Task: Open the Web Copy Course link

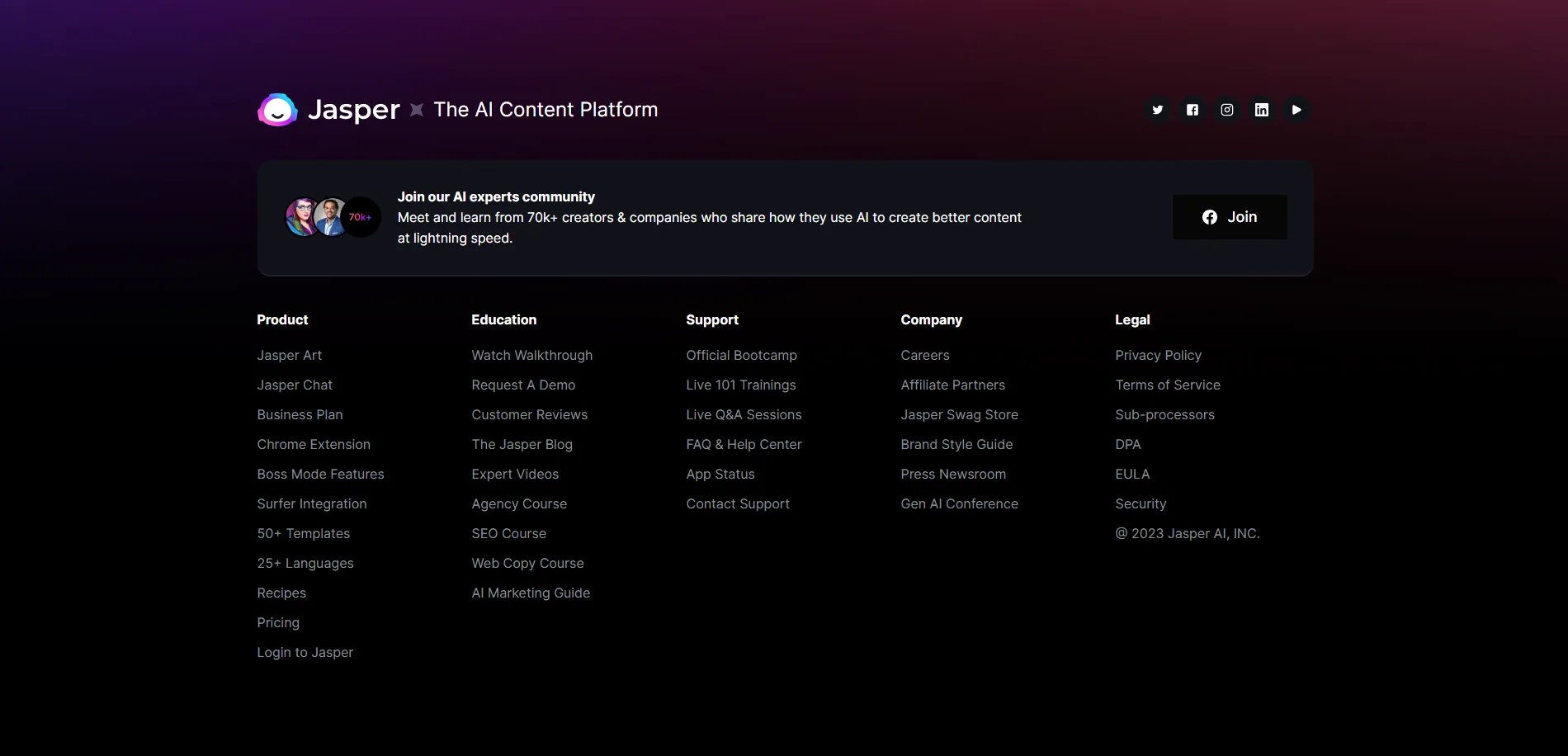Action: coord(527,563)
